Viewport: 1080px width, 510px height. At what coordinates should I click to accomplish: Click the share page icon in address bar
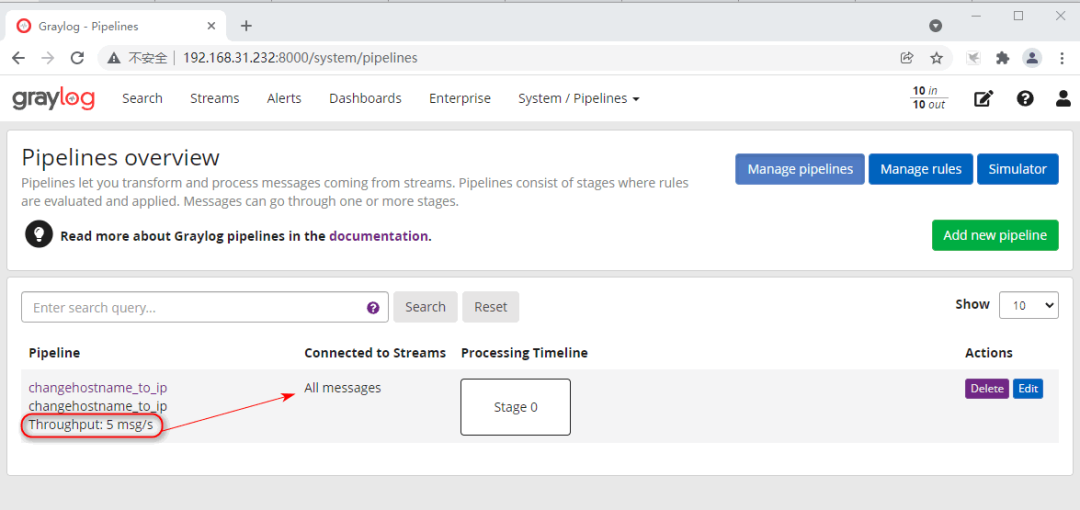906,58
